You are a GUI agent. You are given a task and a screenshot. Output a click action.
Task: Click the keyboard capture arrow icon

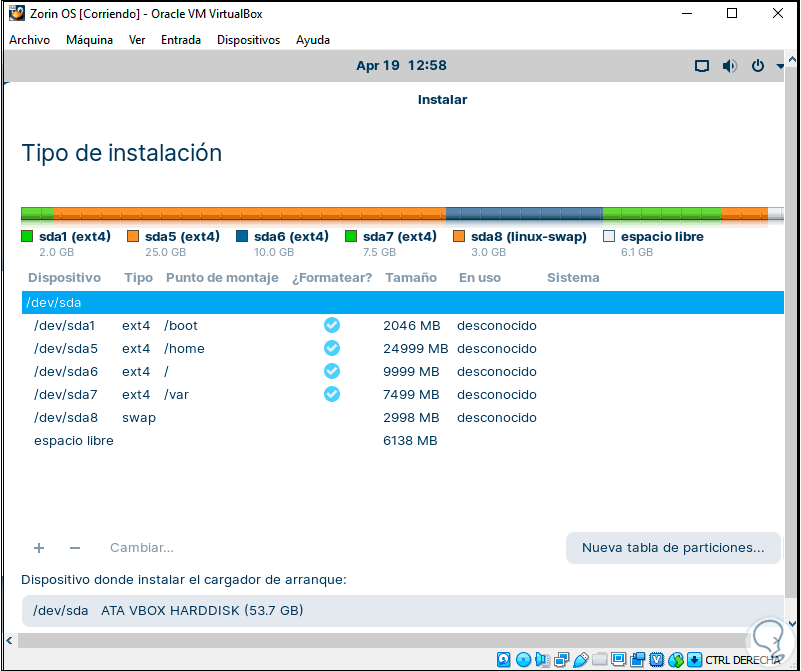pyautogui.click(x=694, y=659)
